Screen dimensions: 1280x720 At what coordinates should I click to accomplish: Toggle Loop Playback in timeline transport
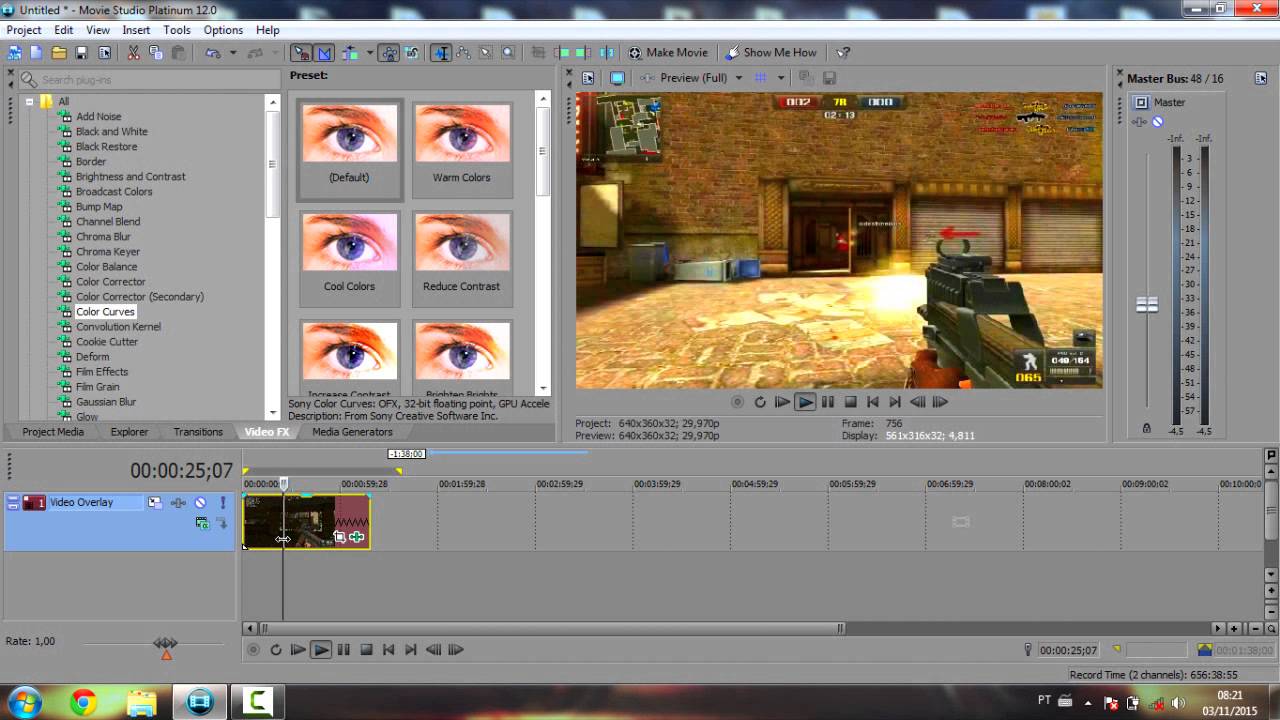click(276, 650)
